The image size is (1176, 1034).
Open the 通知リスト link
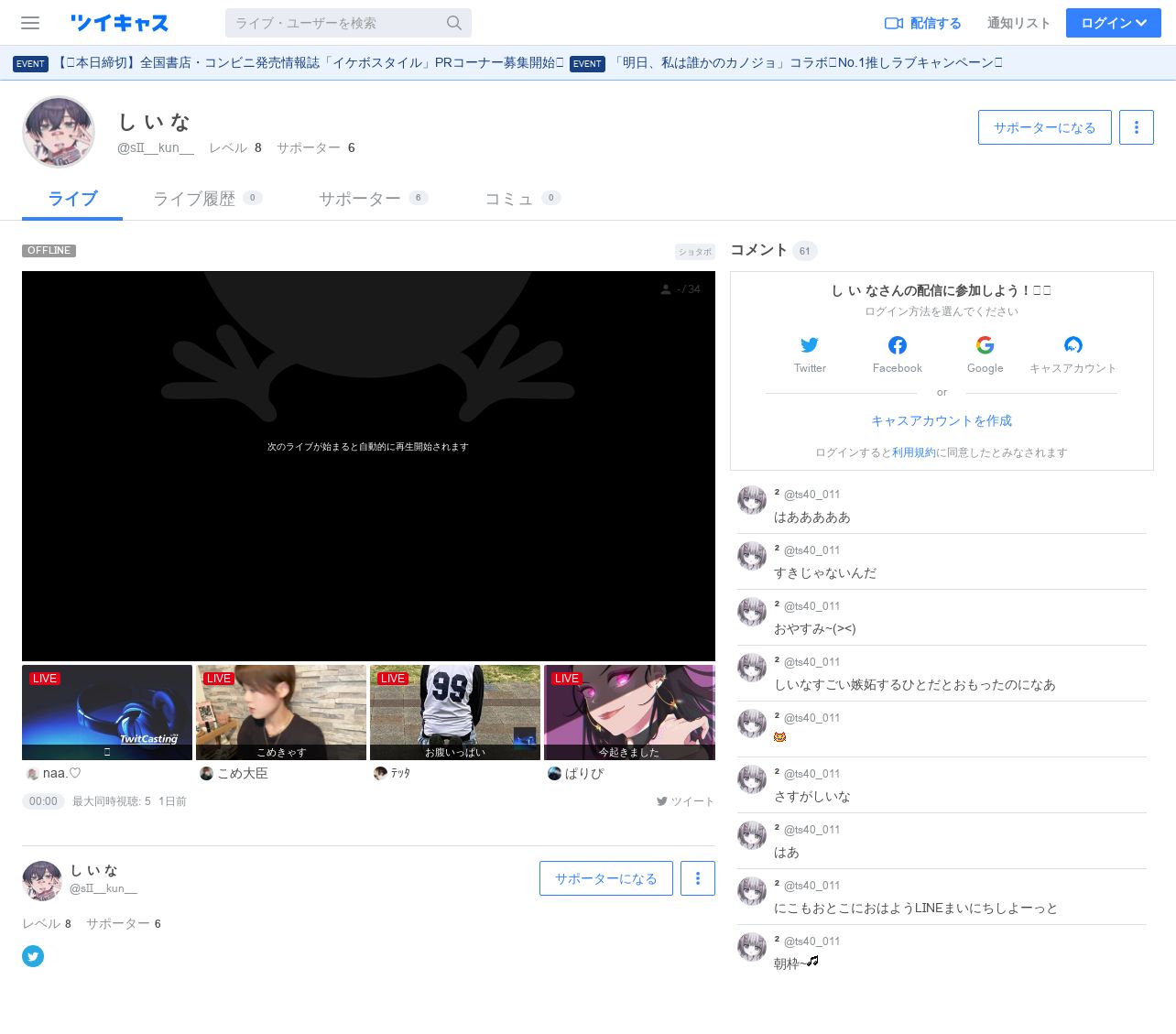1018,23
